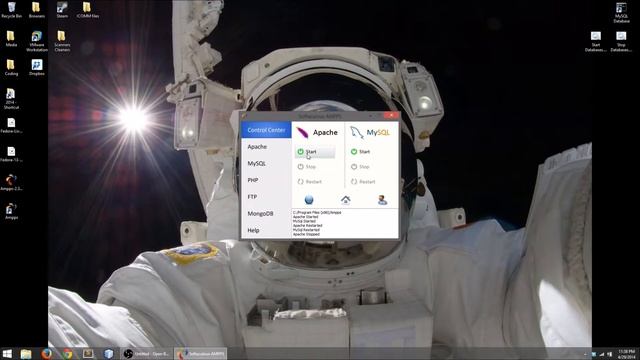This screenshot has width=640, height=360.
Task: Open the MongoDB section
Action: (260, 213)
